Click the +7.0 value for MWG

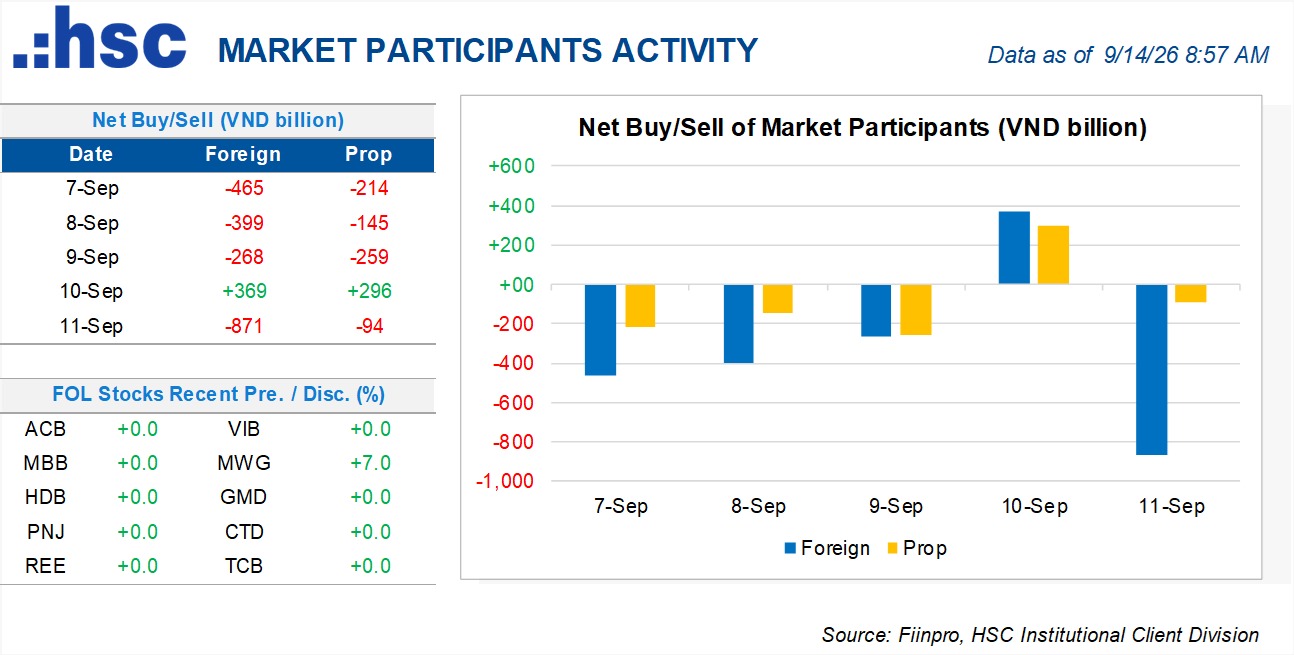(x=370, y=463)
